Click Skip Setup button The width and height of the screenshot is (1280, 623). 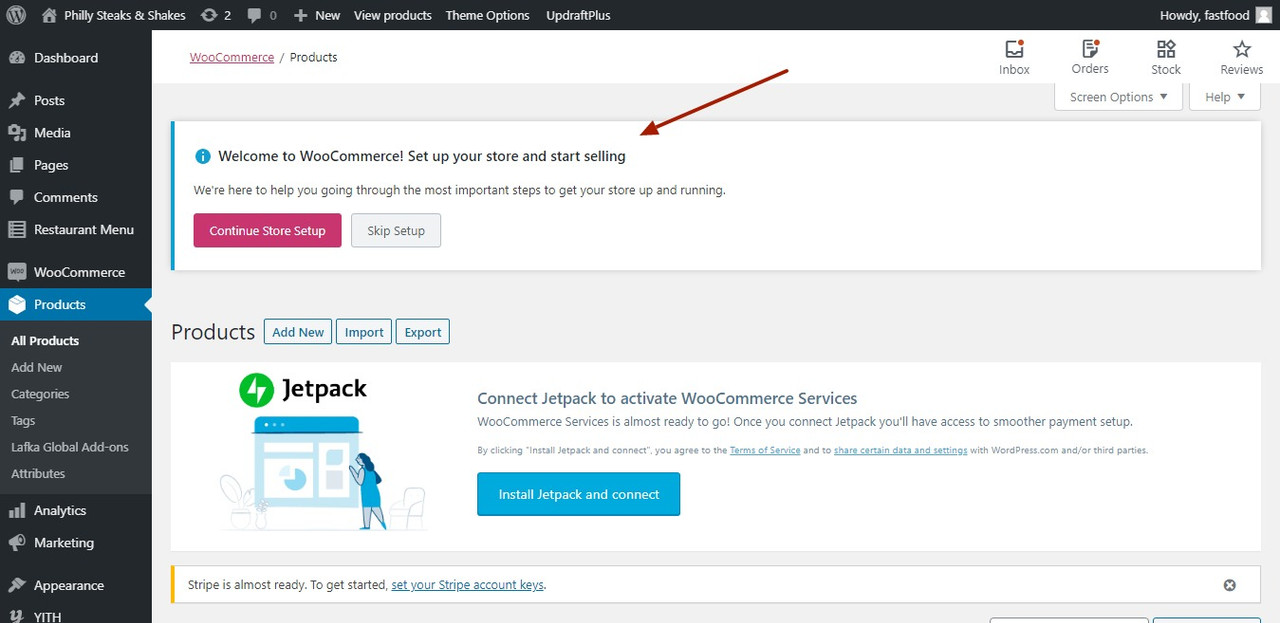396,230
